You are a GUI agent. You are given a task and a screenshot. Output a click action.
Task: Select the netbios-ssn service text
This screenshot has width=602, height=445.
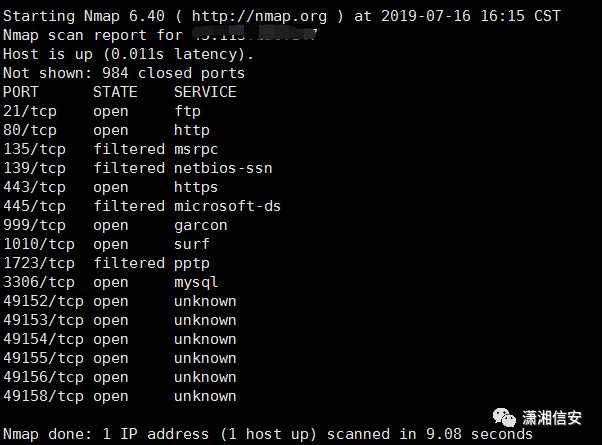point(223,168)
